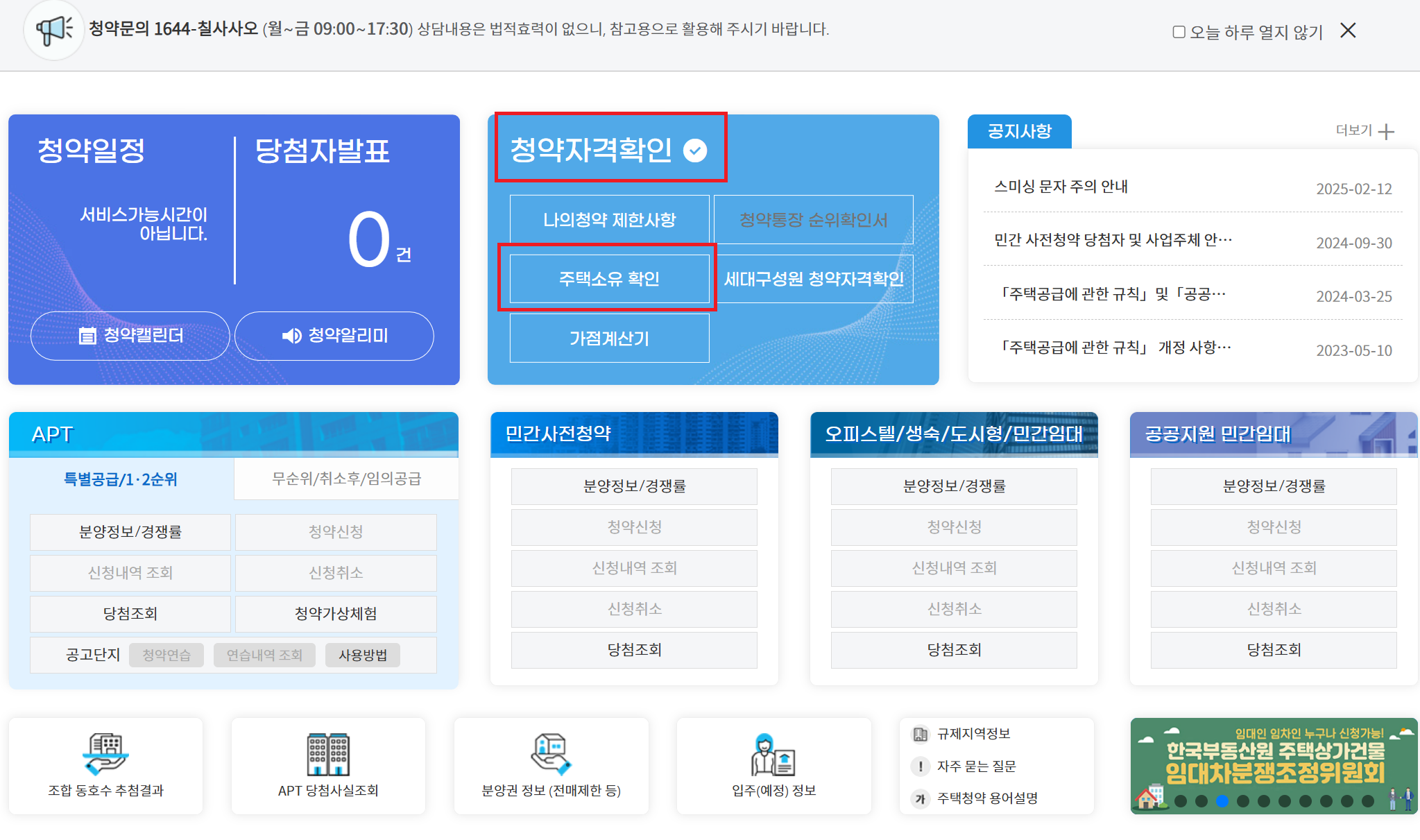The image size is (1420, 840).
Task: Expand 공지사항 using the 더보기 plus
Action: tap(1385, 131)
